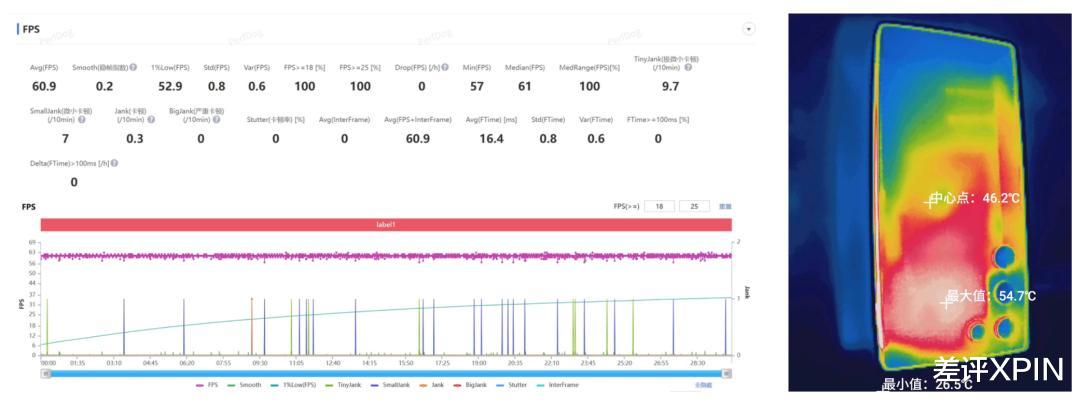The image size is (1080, 403).
Task: Click help icon next to SmallJank (/10min)
Action: pos(81,120)
